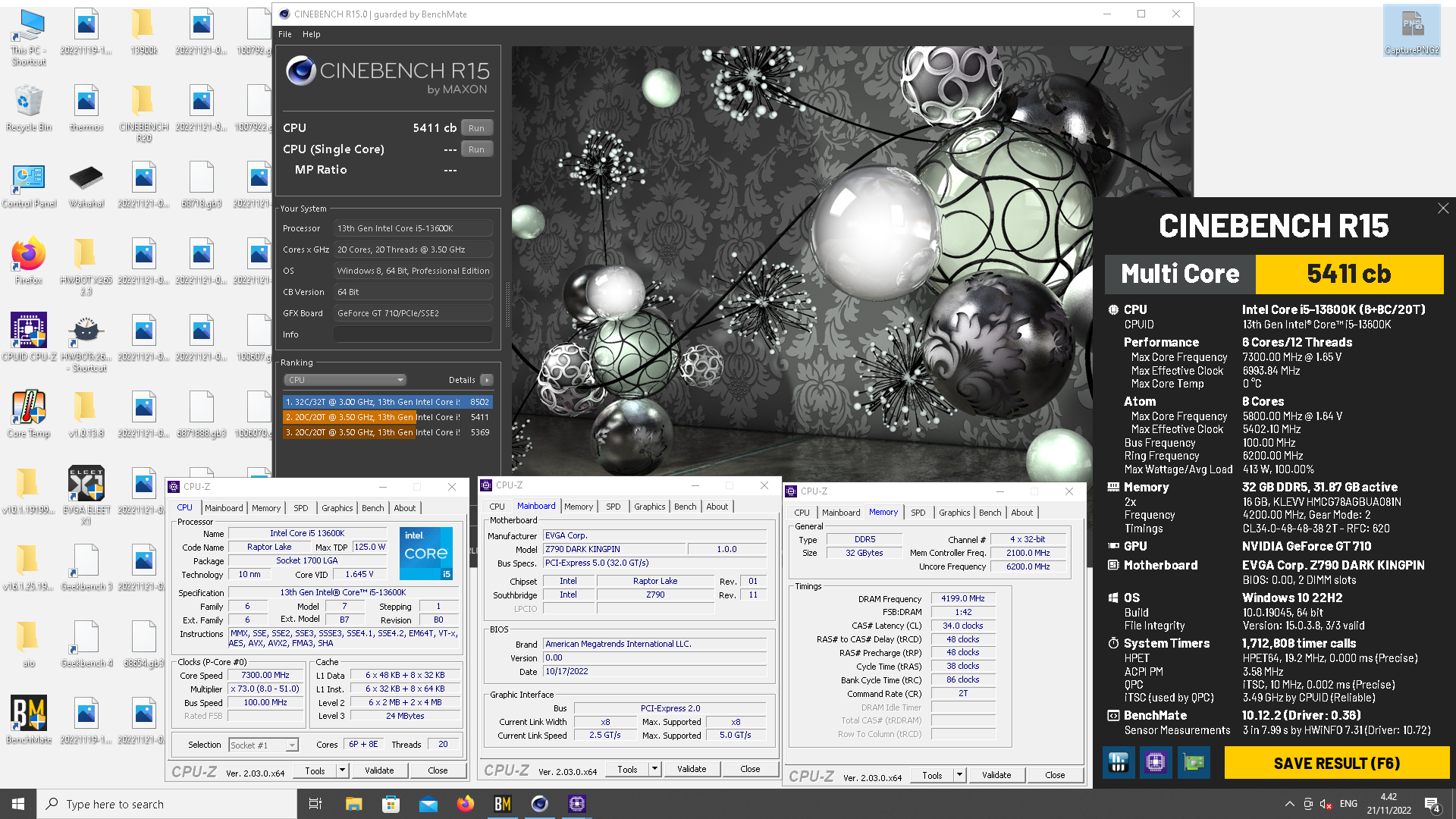Select CapturePNG2 file on desktop
1456x819 pixels.
(x=1412, y=30)
